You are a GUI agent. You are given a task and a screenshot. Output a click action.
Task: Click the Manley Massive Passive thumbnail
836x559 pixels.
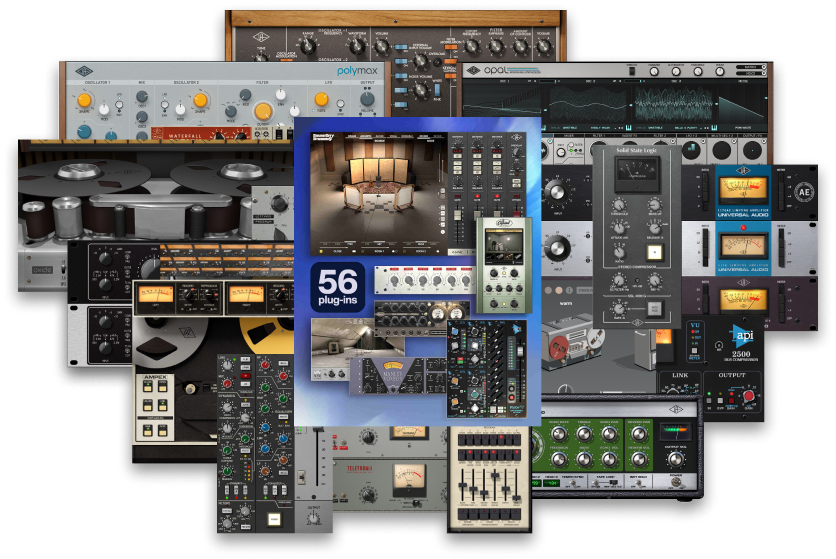[397, 376]
